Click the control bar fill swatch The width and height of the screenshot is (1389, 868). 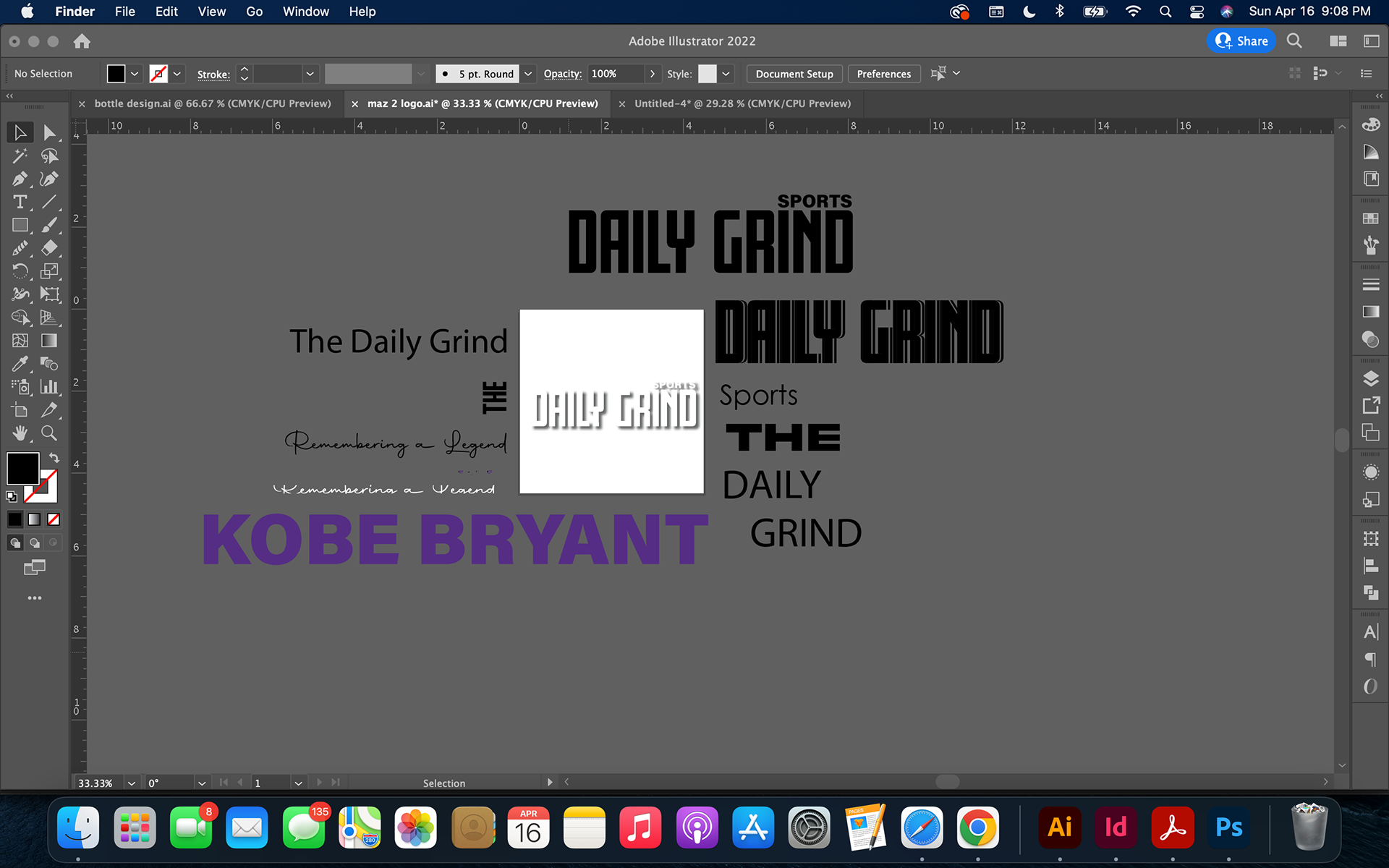point(116,74)
